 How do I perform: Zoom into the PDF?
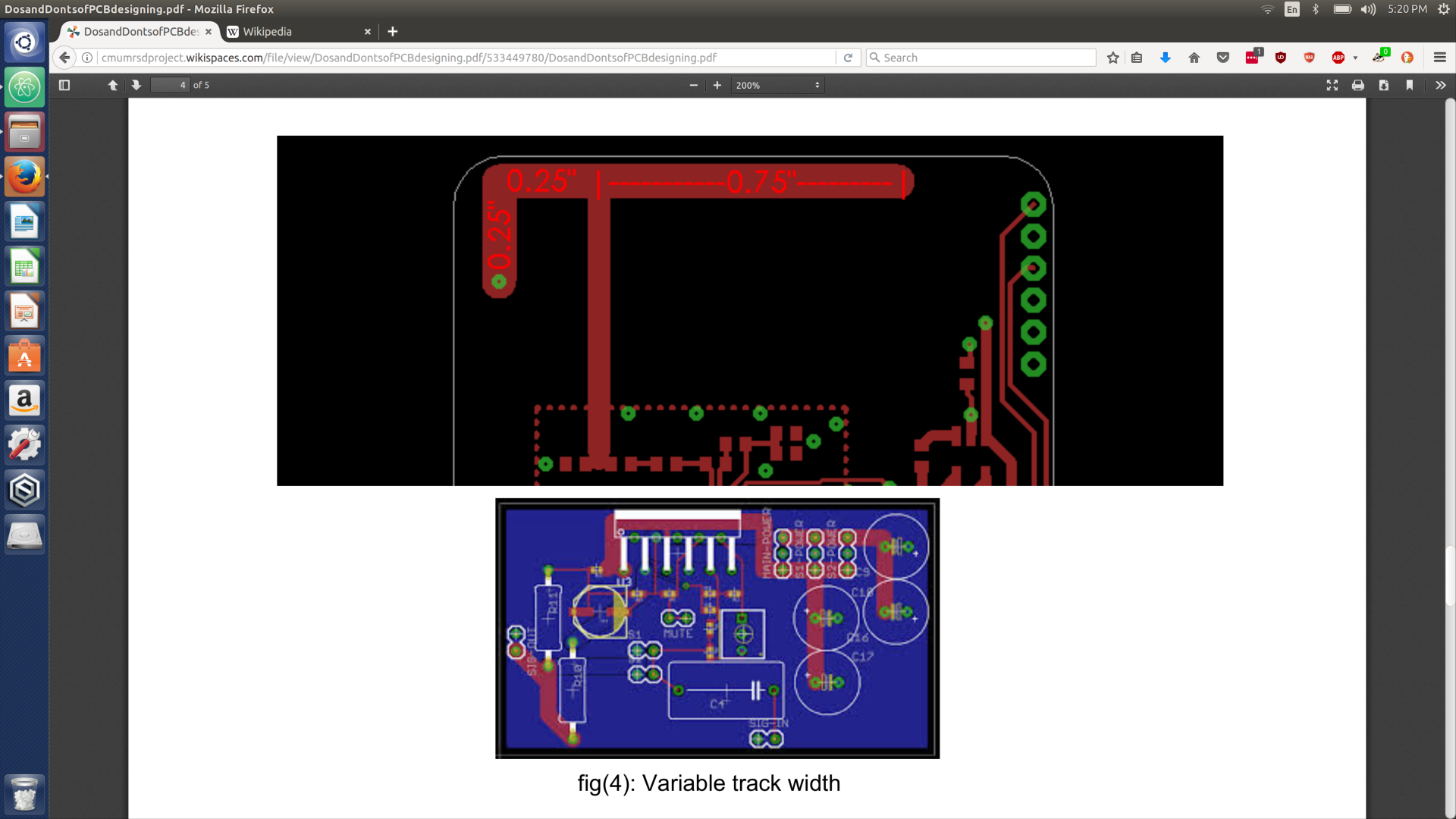(x=717, y=85)
